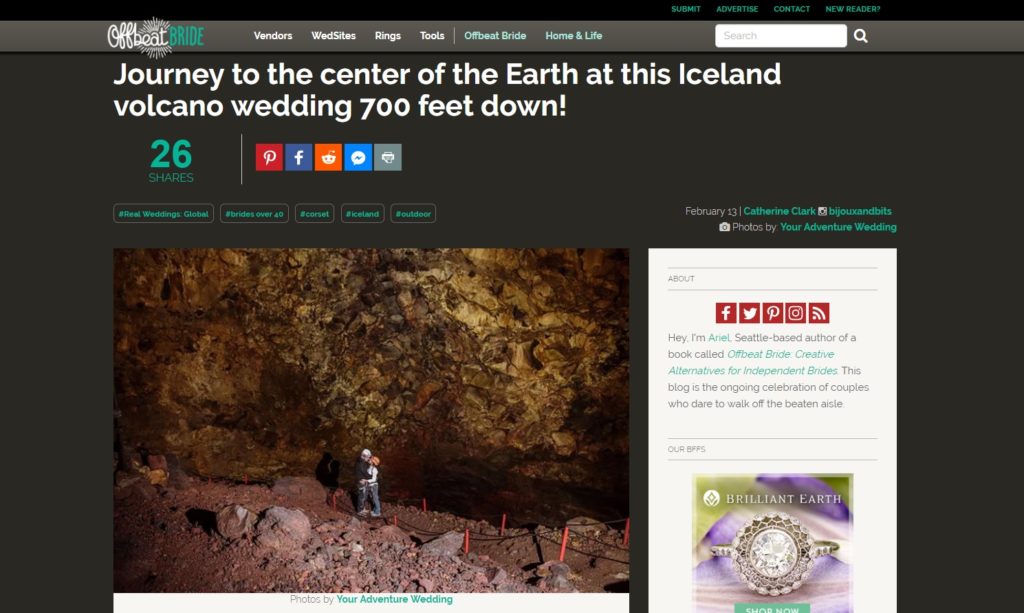The image size is (1024, 613).
Task: Open the Brilliant Earth ring advertisement
Action: (x=773, y=543)
